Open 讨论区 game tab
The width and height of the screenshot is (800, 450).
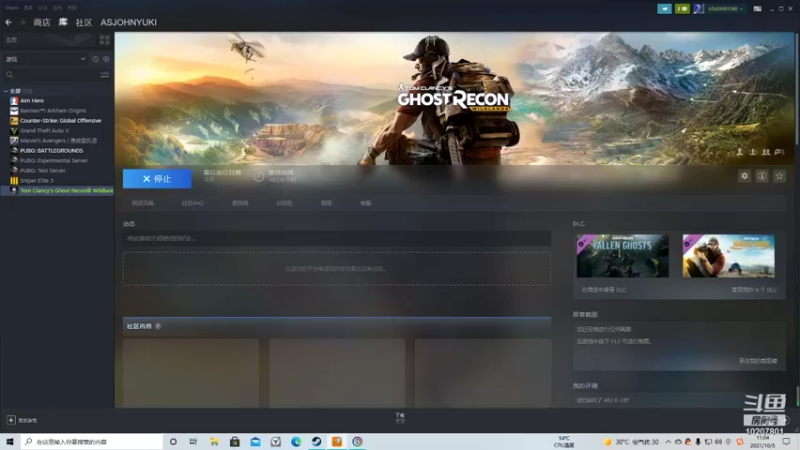(x=285, y=203)
